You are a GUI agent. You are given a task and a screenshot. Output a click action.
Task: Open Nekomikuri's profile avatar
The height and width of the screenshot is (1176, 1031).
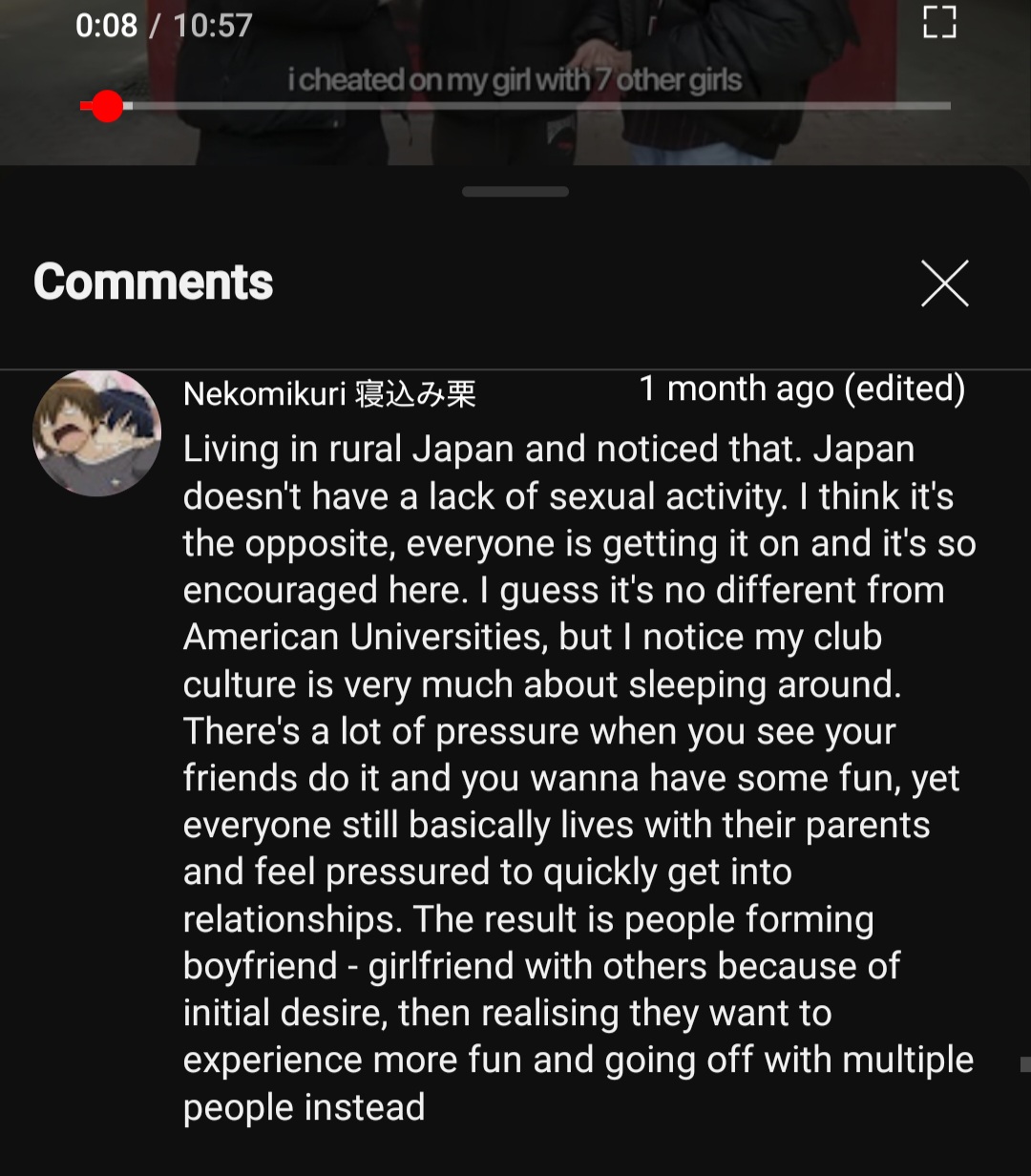click(97, 432)
